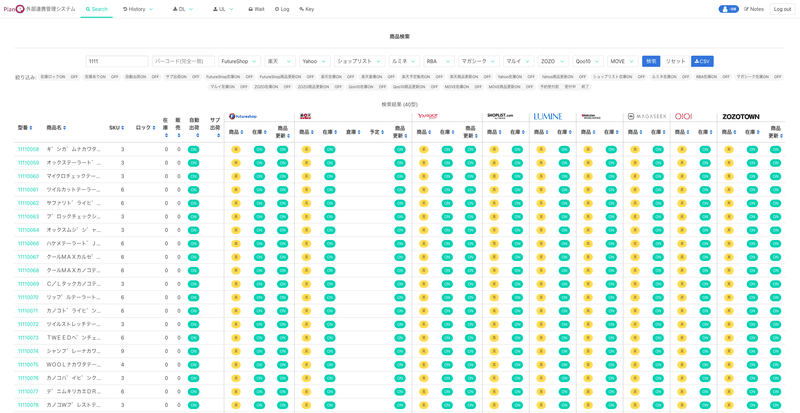Click the ZOZOTOWN logo header
This screenshot has width=800, height=413.
point(741,116)
